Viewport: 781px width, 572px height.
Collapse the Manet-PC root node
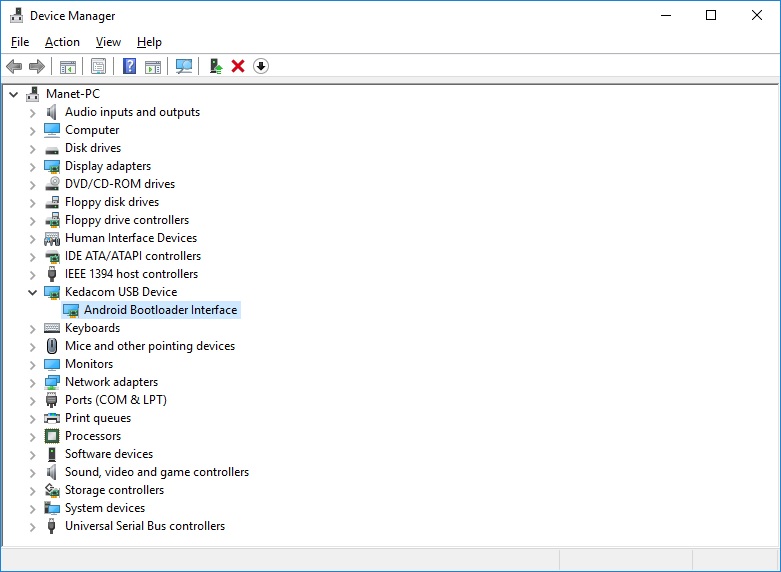coord(13,94)
